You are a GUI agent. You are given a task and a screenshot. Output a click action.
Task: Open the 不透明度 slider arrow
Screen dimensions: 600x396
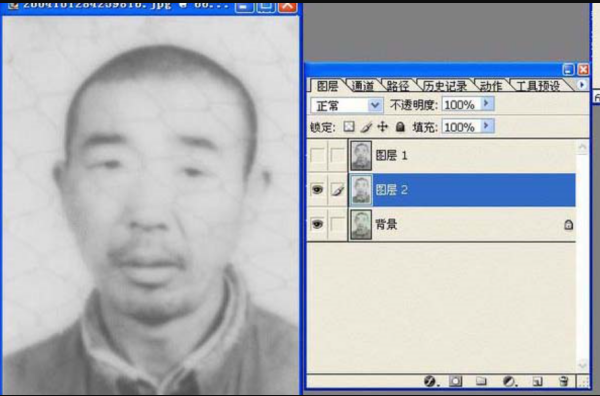coord(488,104)
